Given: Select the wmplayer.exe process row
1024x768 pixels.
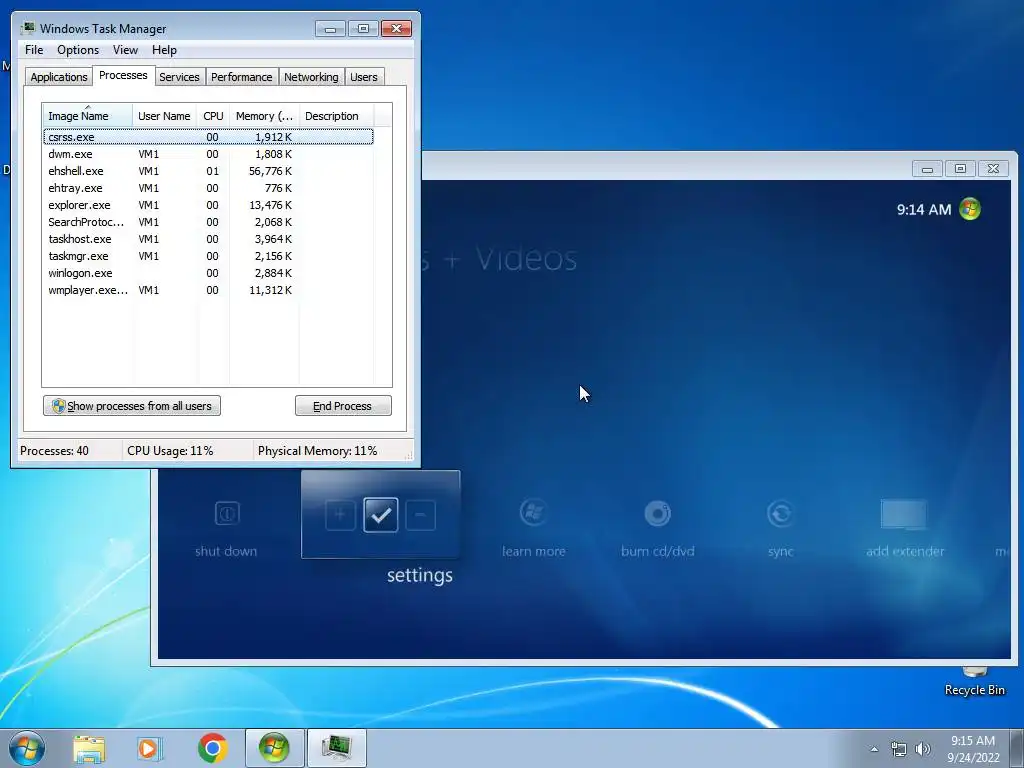Looking at the screenshot, I should coord(208,290).
